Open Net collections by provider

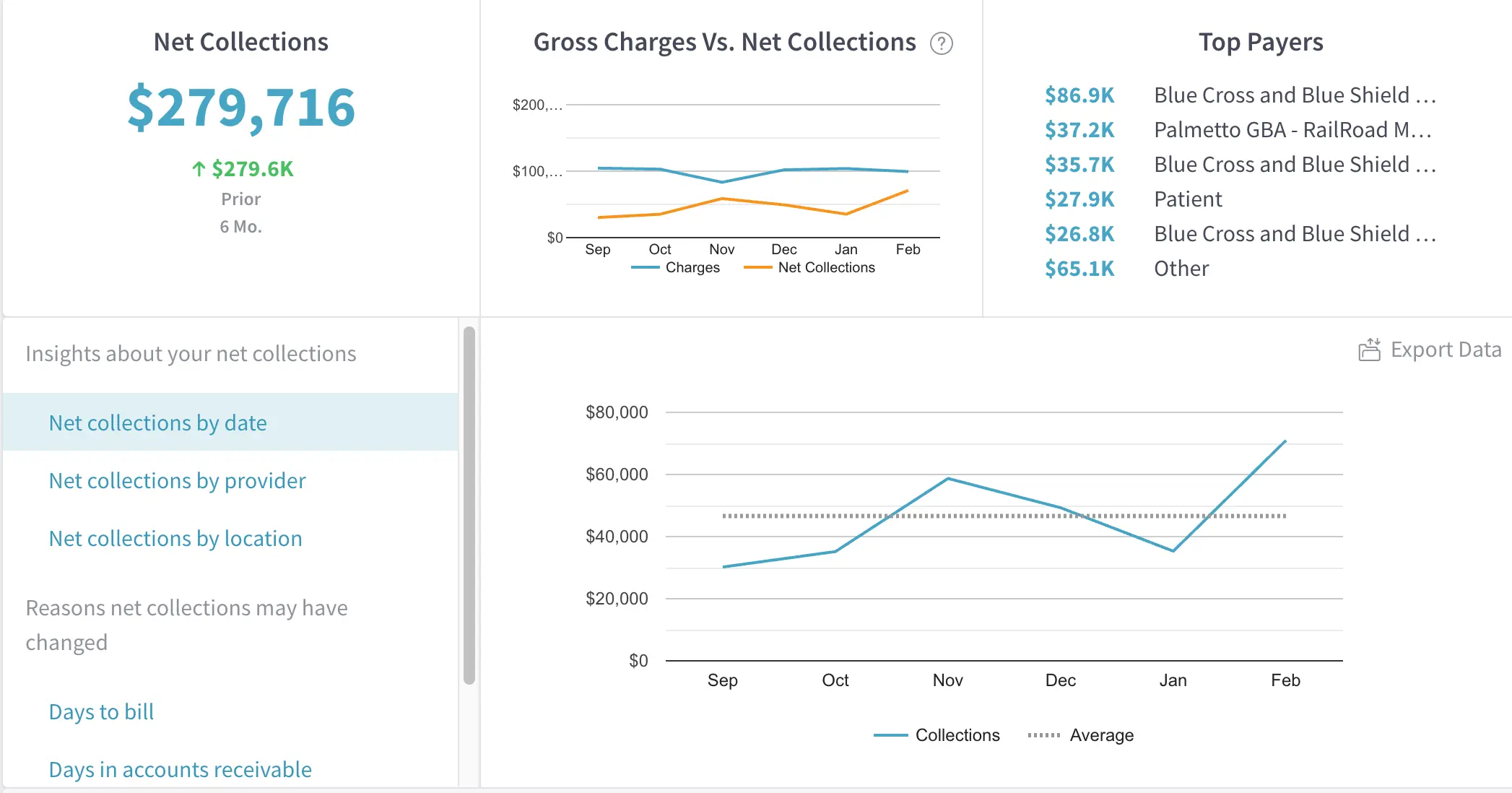(177, 480)
